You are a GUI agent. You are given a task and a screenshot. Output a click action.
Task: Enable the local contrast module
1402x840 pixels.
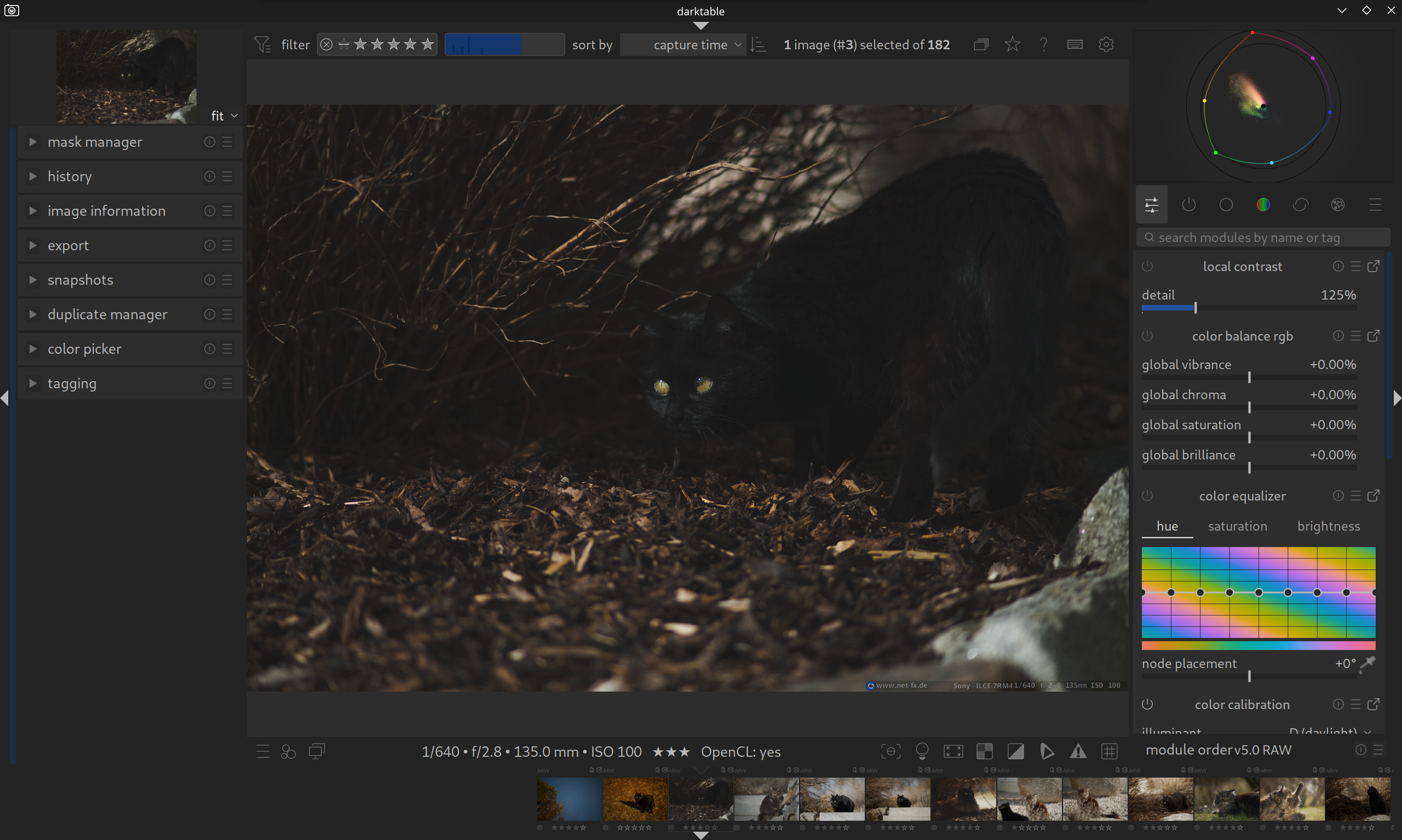pos(1147,266)
